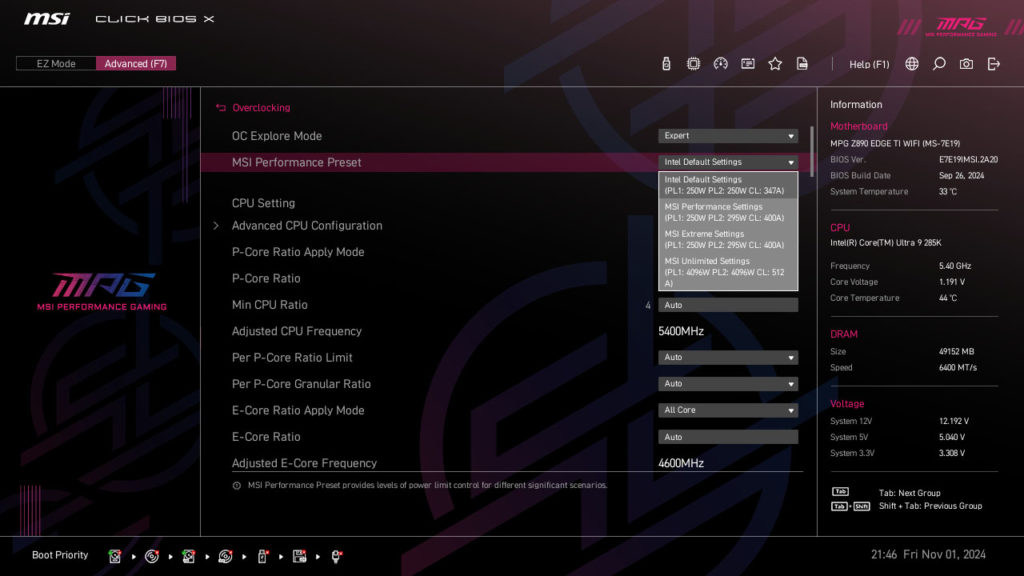Image resolution: width=1024 pixels, height=576 pixels.
Task: Click the search magnifier icon
Action: pos(939,62)
